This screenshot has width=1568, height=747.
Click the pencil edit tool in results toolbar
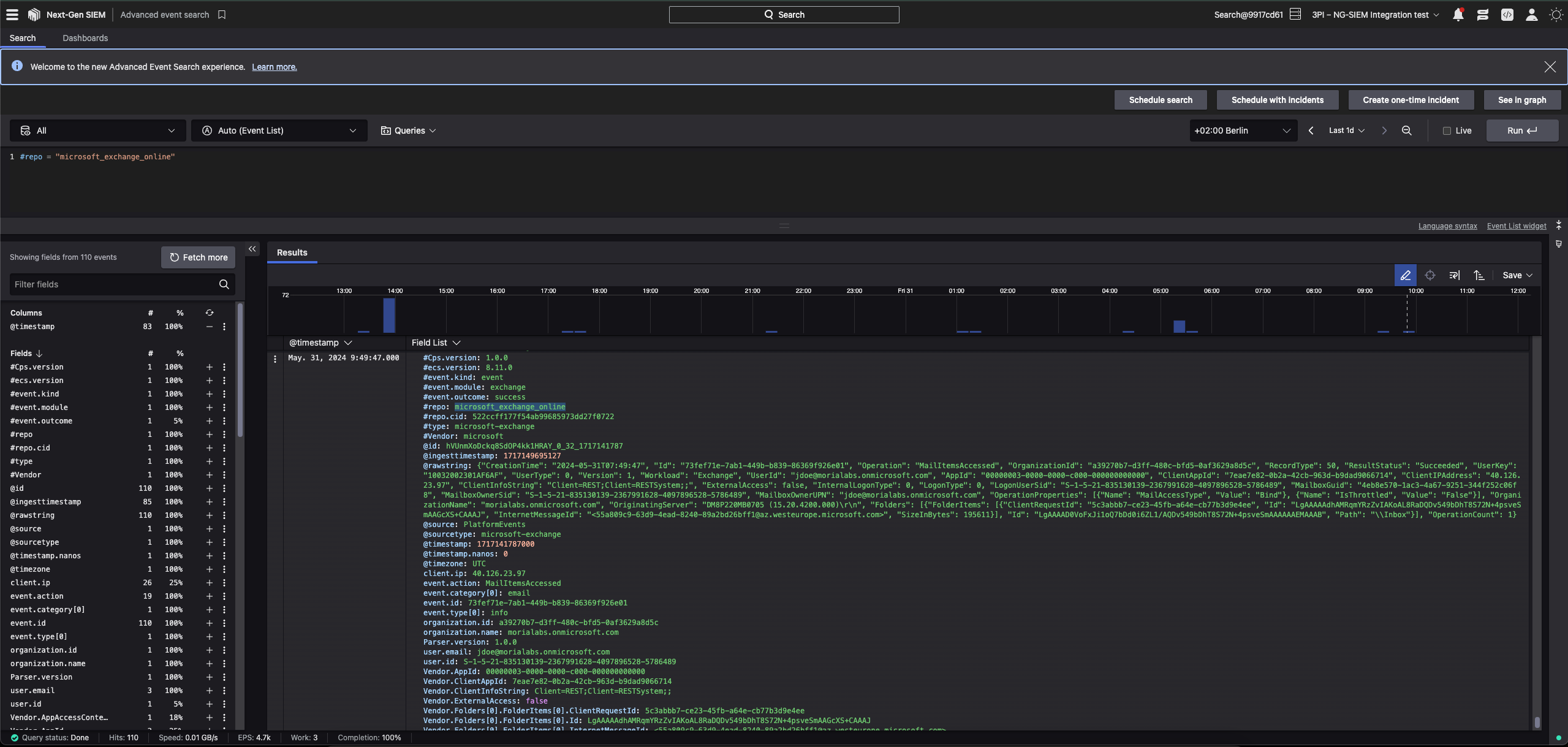pyautogui.click(x=1405, y=275)
